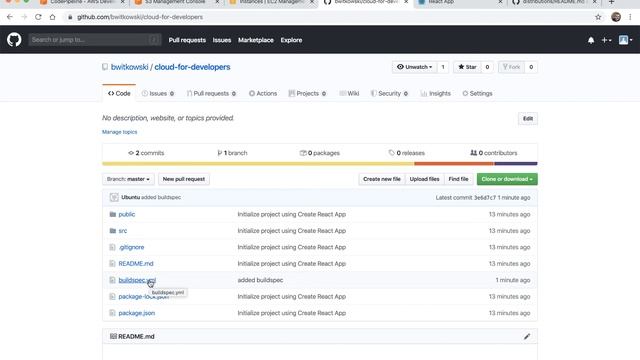Click the yellow language bar segment
The height and width of the screenshot is (360, 640).
tap(258, 164)
